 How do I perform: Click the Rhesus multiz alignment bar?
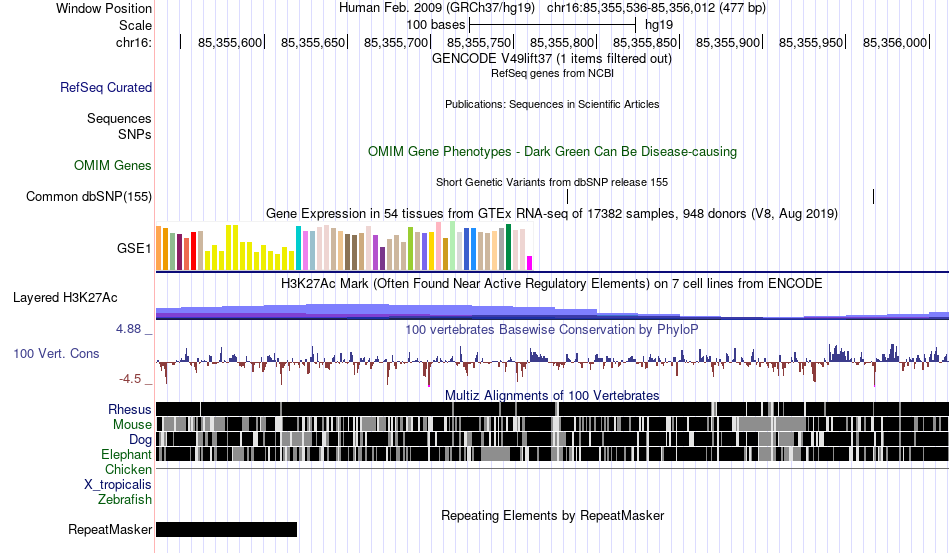tap(553, 409)
